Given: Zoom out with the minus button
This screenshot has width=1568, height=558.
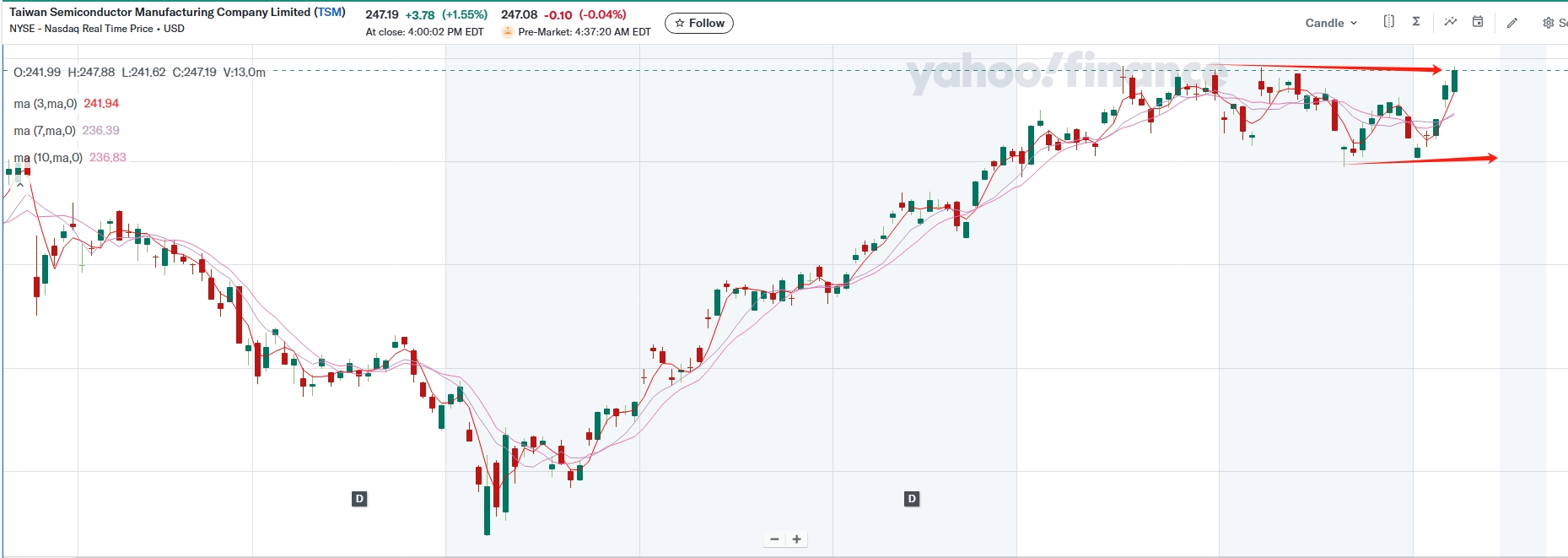Looking at the screenshot, I should [774, 539].
